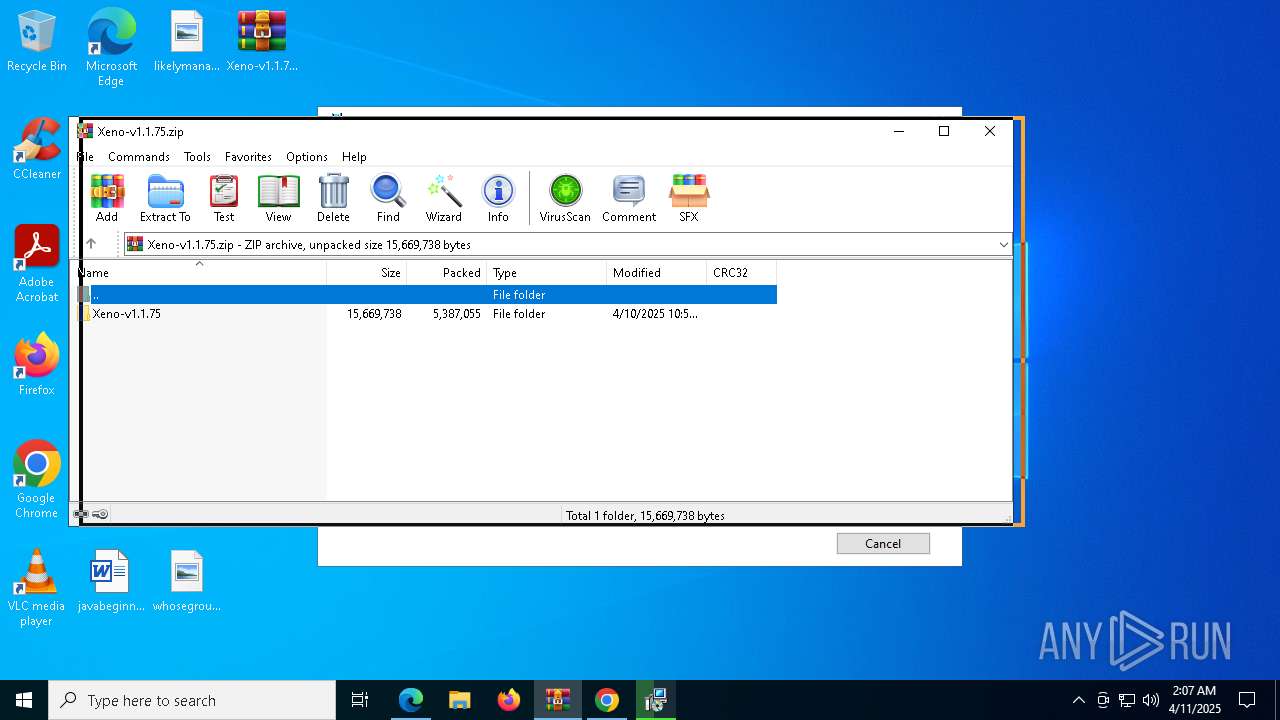Select javabeginn... Word document on desktop

pyautogui.click(x=111, y=581)
